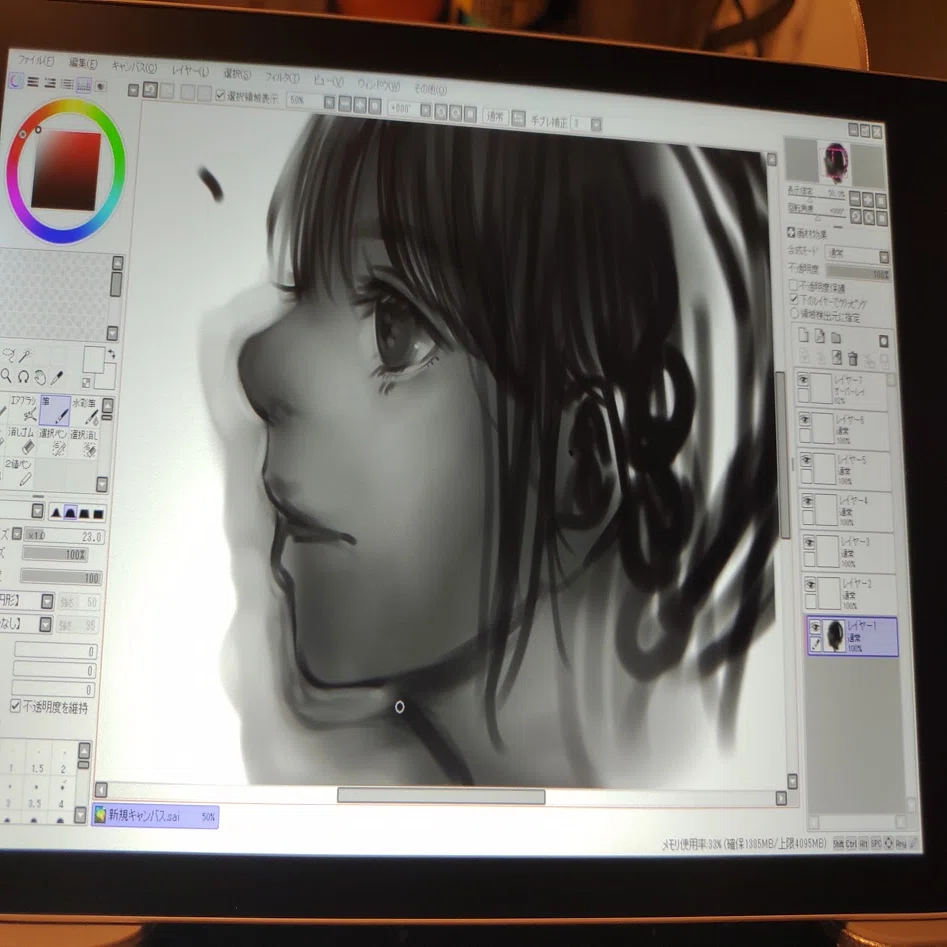Choose the 水彩筆 watercolor brush tool
947x947 pixels.
pos(85,411)
